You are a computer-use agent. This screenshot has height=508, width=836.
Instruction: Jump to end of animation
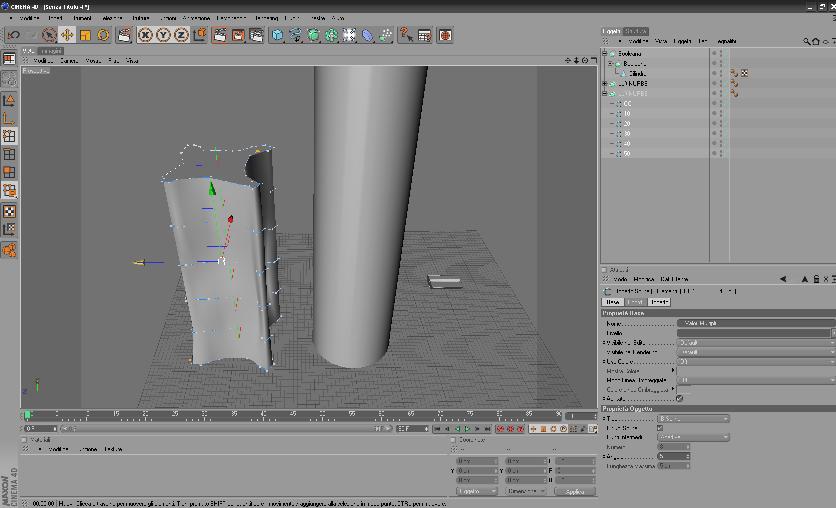[487, 429]
